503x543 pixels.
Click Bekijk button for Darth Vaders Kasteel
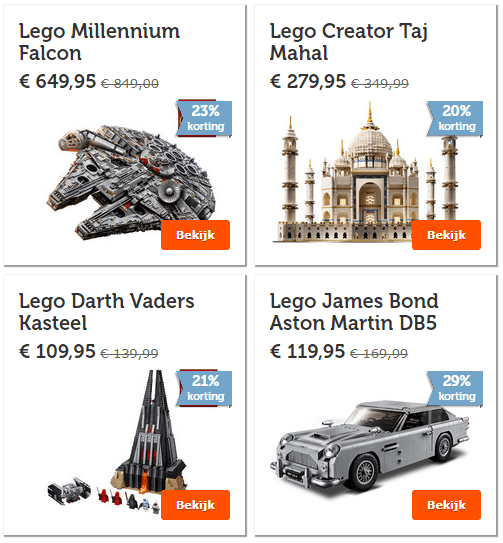click(x=195, y=505)
